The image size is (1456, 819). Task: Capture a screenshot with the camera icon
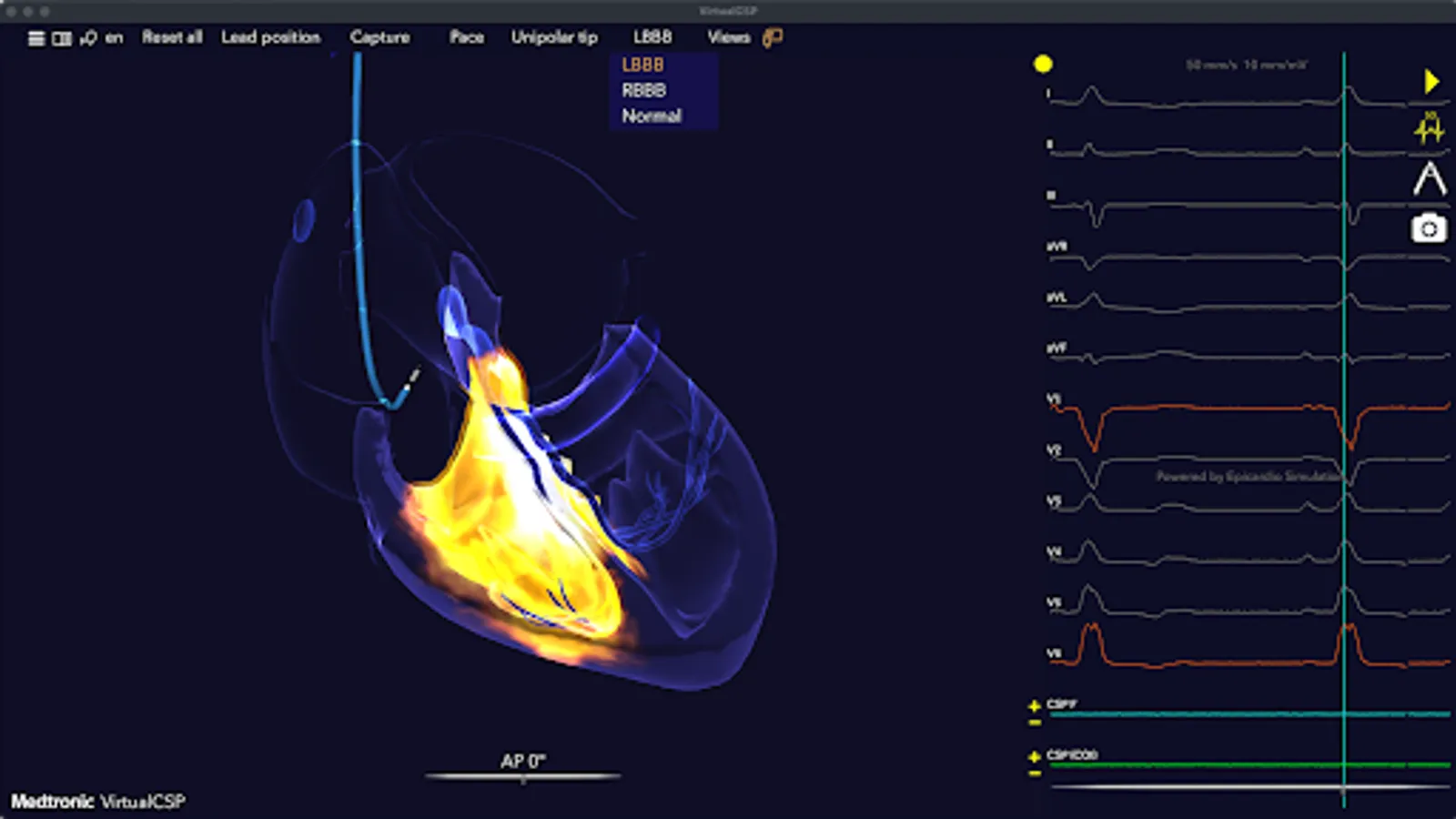tap(1429, 229)
